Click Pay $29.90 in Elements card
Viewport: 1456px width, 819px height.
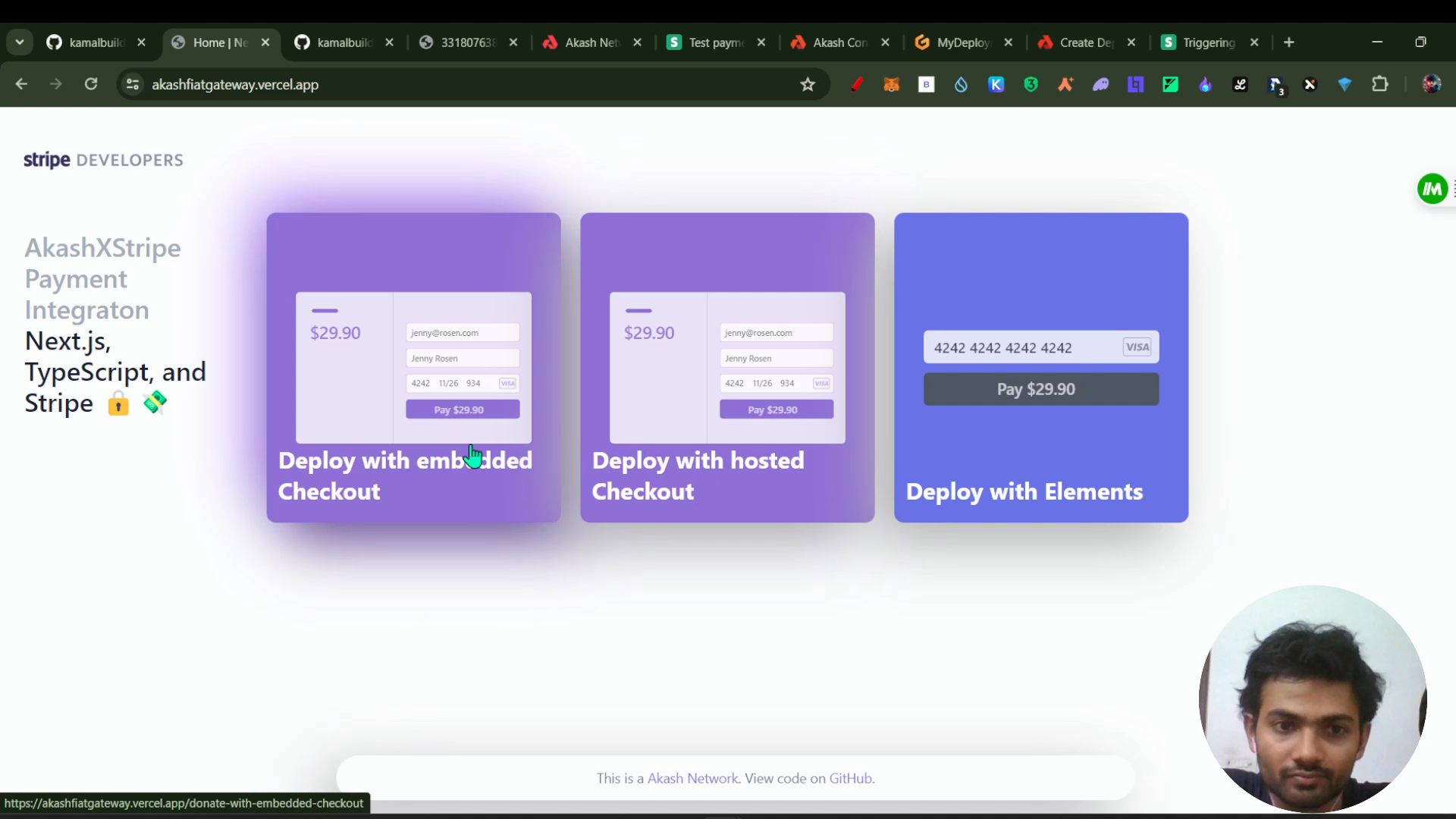pyautogui.click(x=1041, y=389)
